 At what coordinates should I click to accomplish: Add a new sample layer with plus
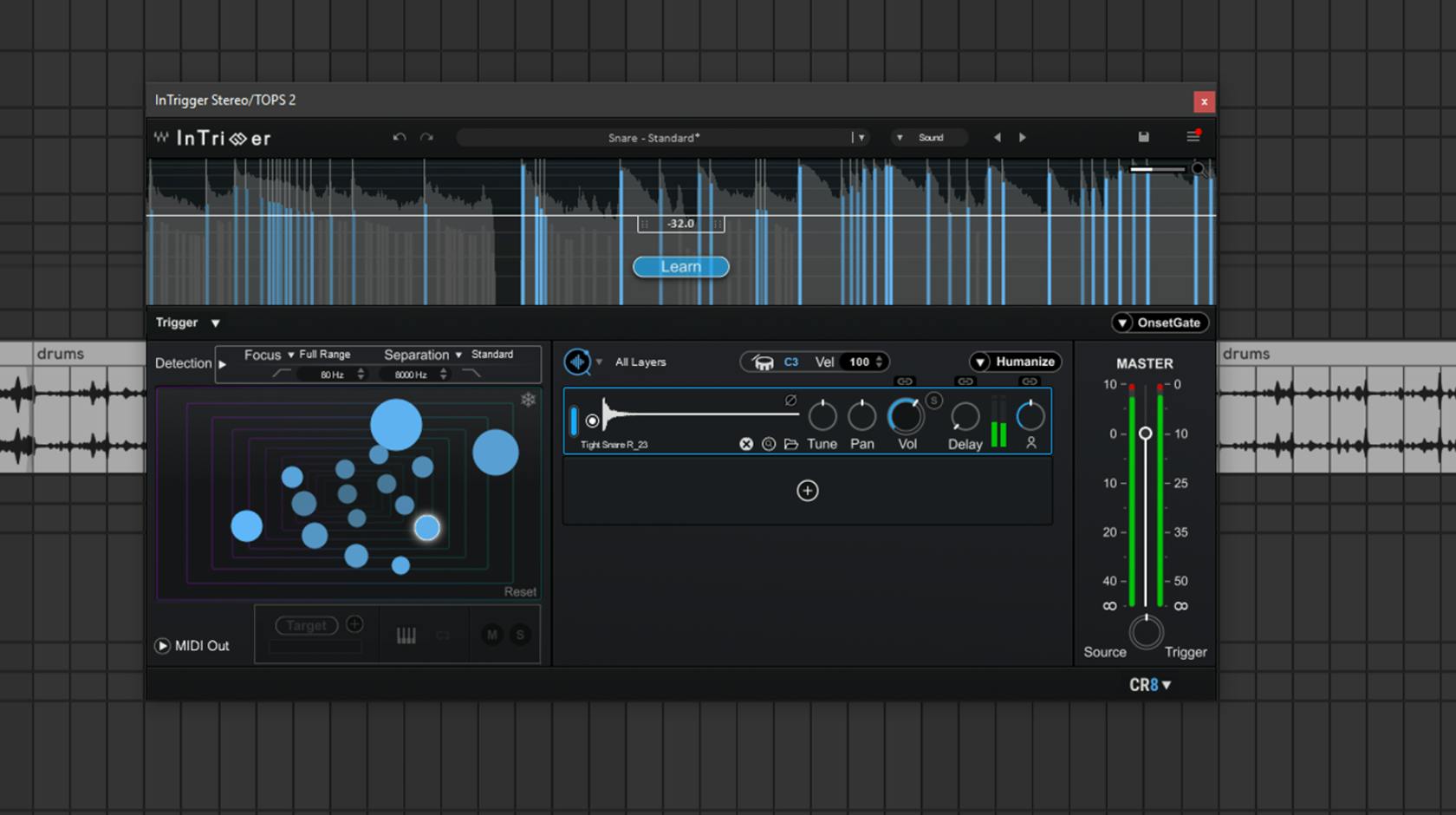coord(807,491)
